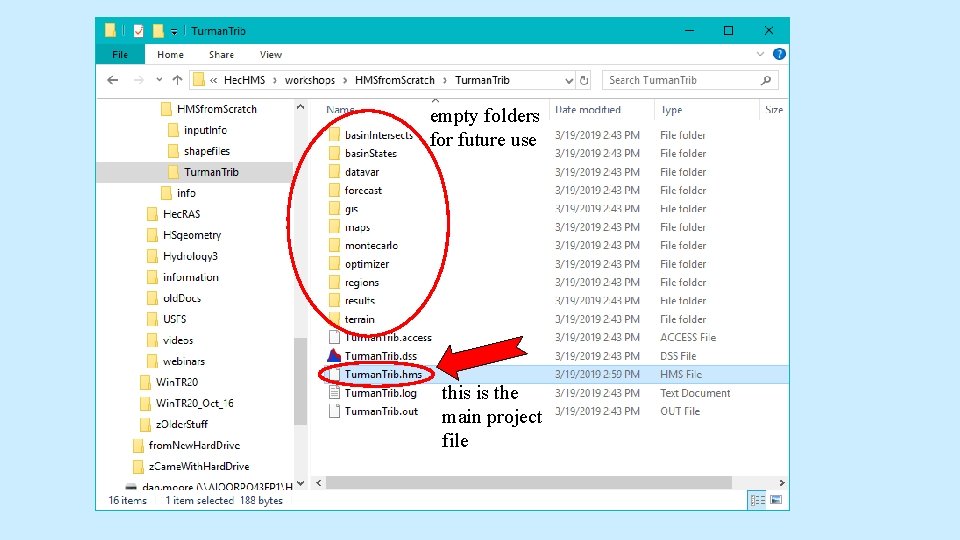The image size is (960, 540).
Task: Go up one folder level
Action: point(178,80)
